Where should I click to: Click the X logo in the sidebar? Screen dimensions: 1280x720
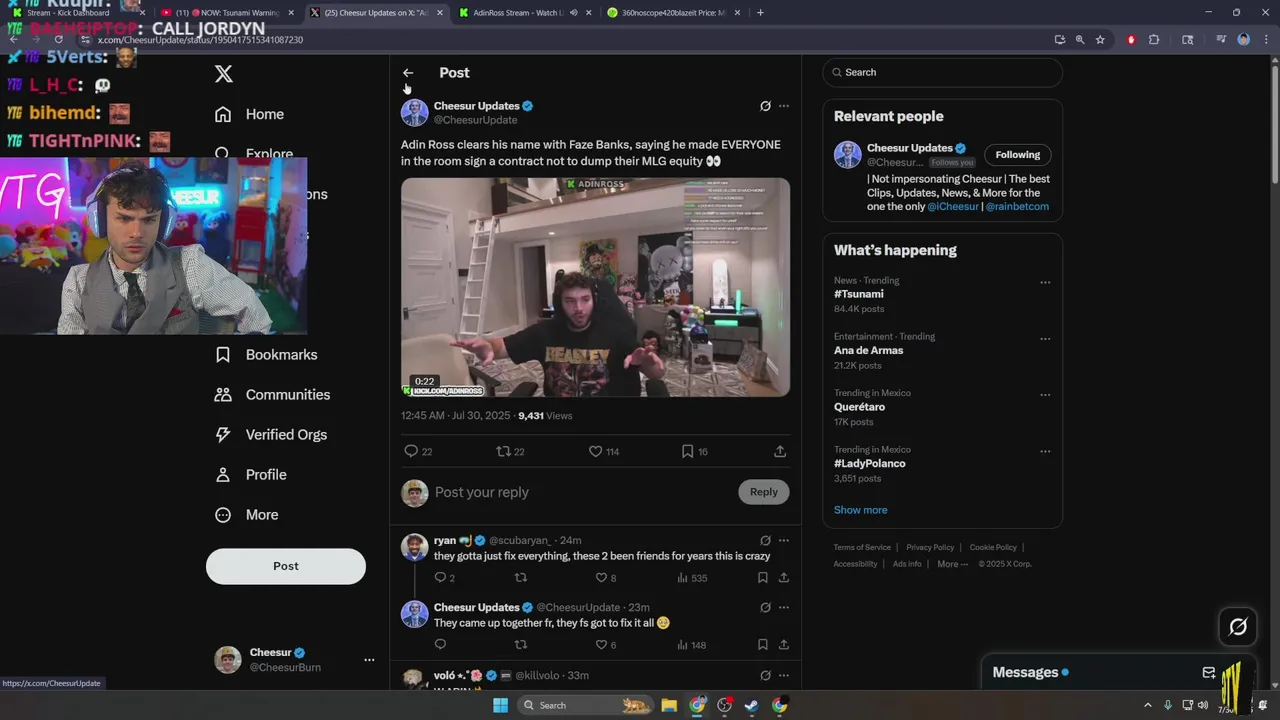[224, 74]
